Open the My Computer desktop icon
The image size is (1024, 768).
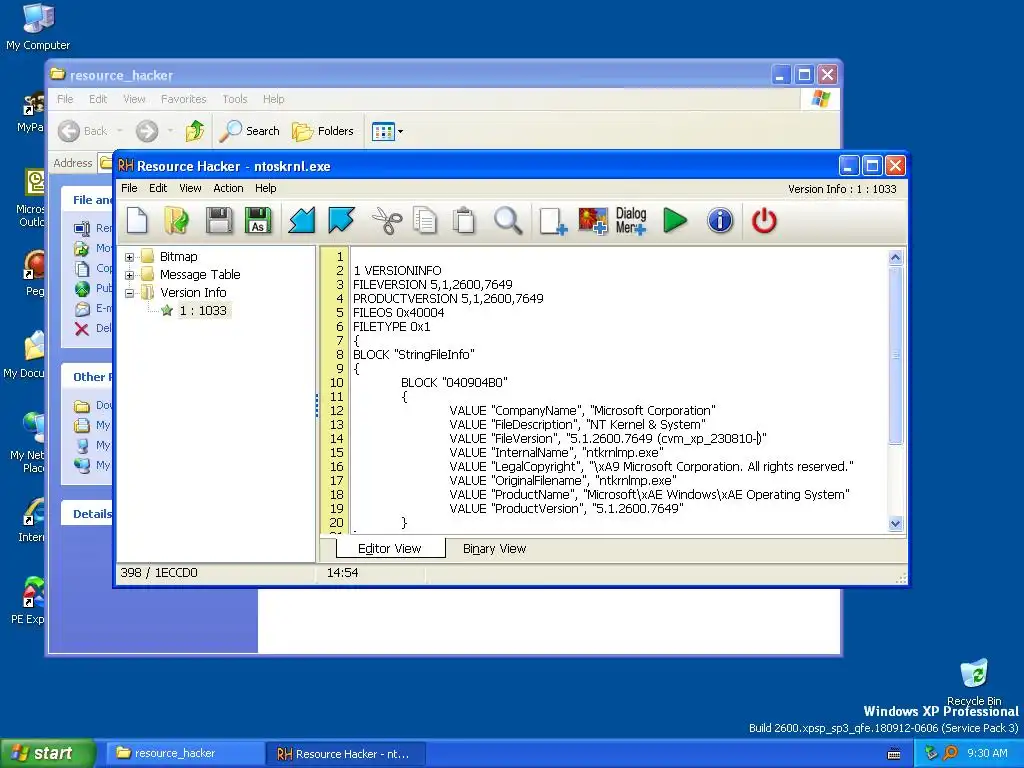38,27
